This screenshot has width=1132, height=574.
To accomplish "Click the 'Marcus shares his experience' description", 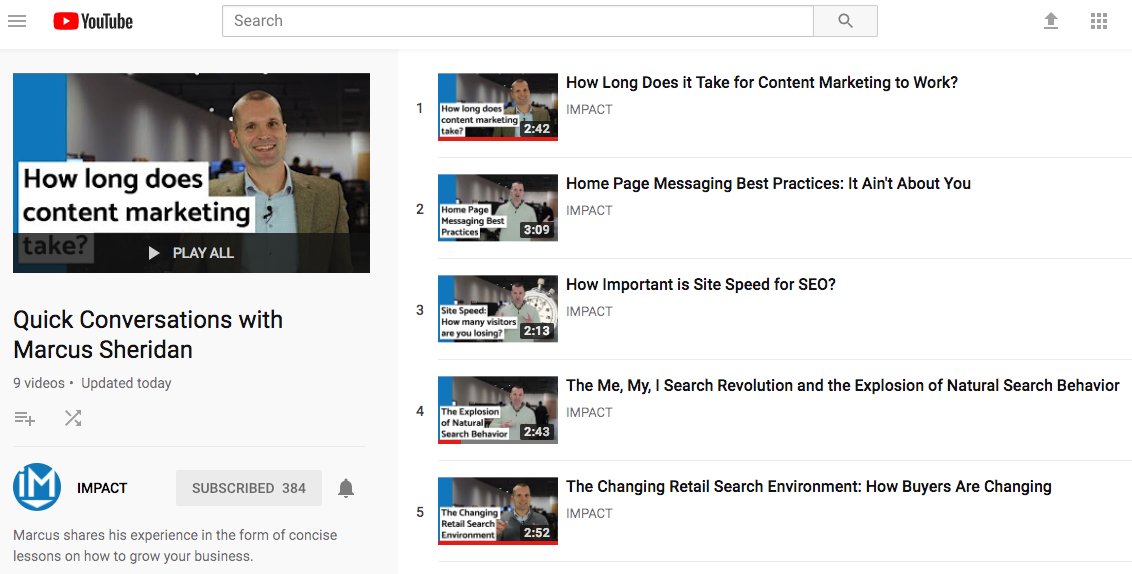I will point(175,546).
